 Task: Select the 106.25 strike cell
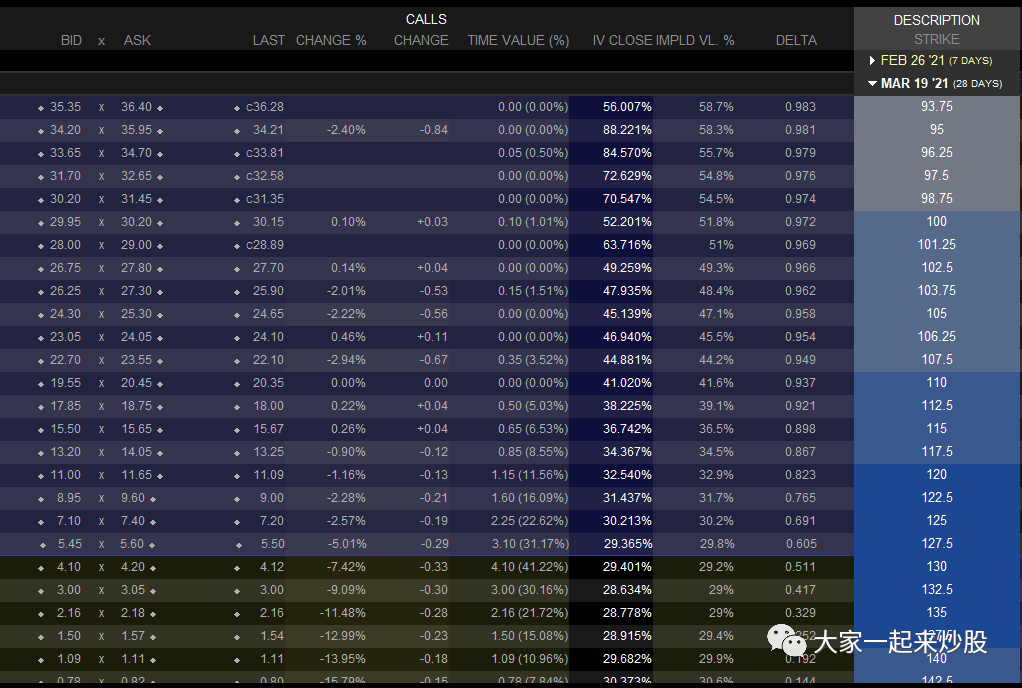(937, 336)
